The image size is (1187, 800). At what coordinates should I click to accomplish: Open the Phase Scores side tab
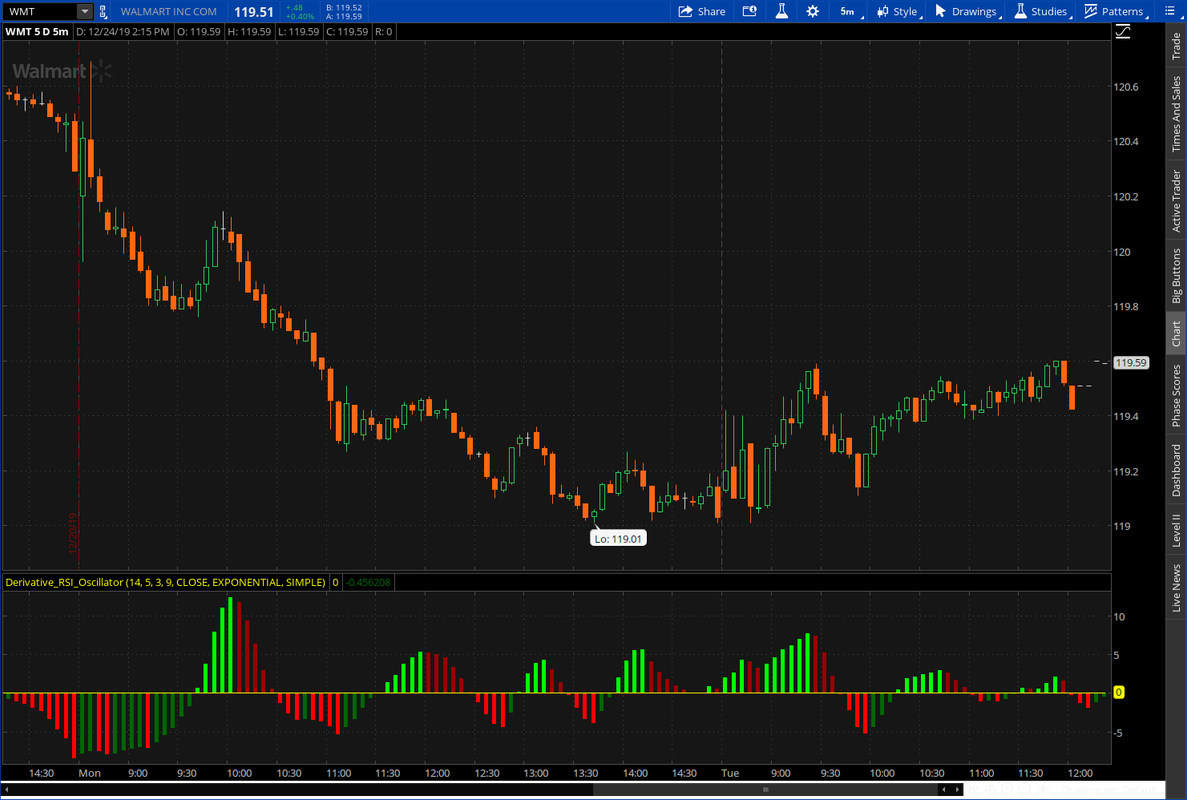(1176, 395)
